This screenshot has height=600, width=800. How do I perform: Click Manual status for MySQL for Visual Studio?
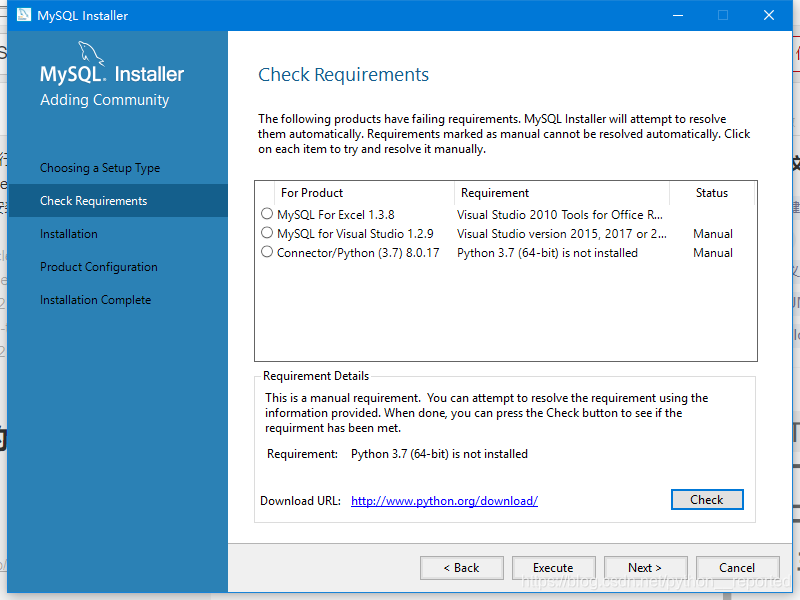click(713, 234)
